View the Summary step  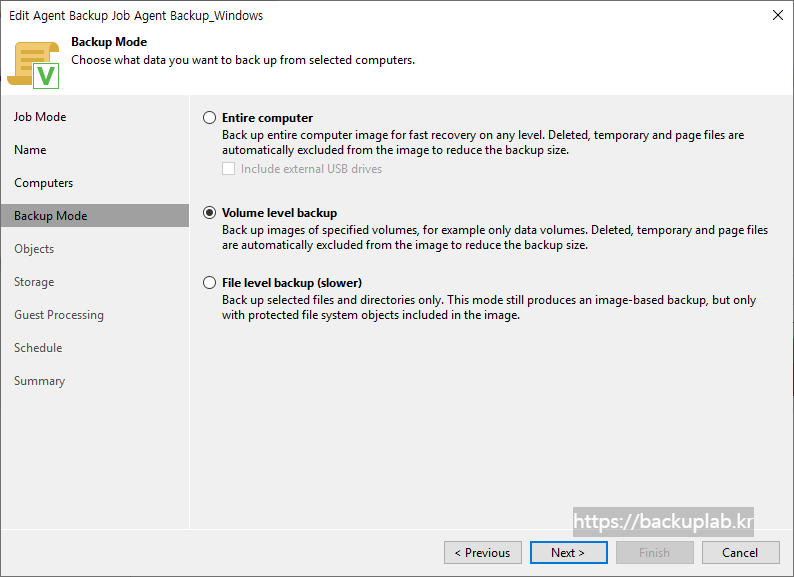tap(39, 381)
